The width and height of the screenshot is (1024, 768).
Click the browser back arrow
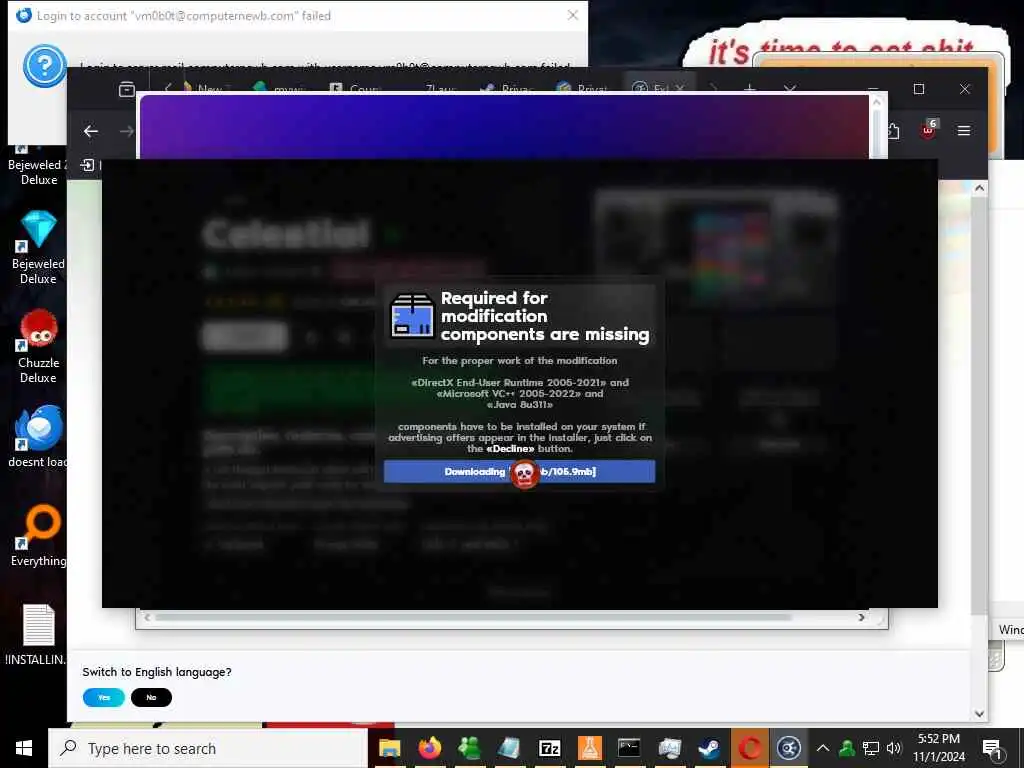(x=91, y=131)
